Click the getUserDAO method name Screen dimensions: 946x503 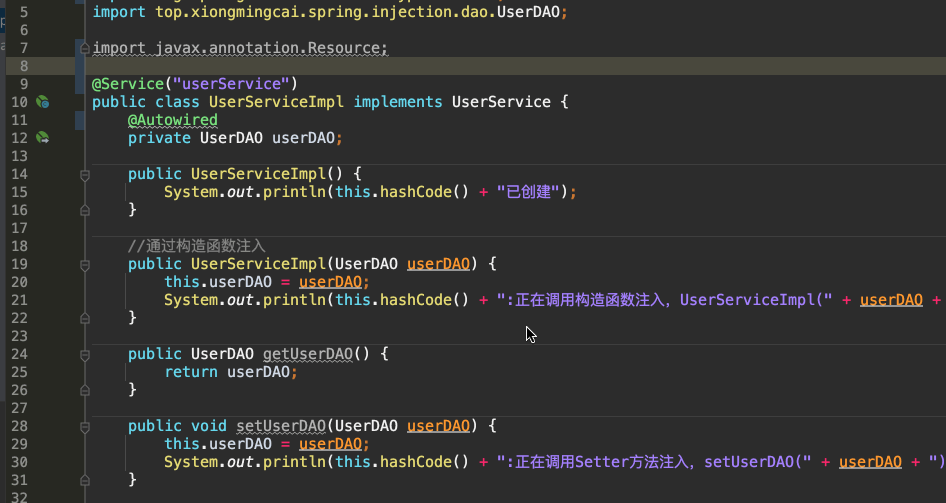tap(308, 354)
